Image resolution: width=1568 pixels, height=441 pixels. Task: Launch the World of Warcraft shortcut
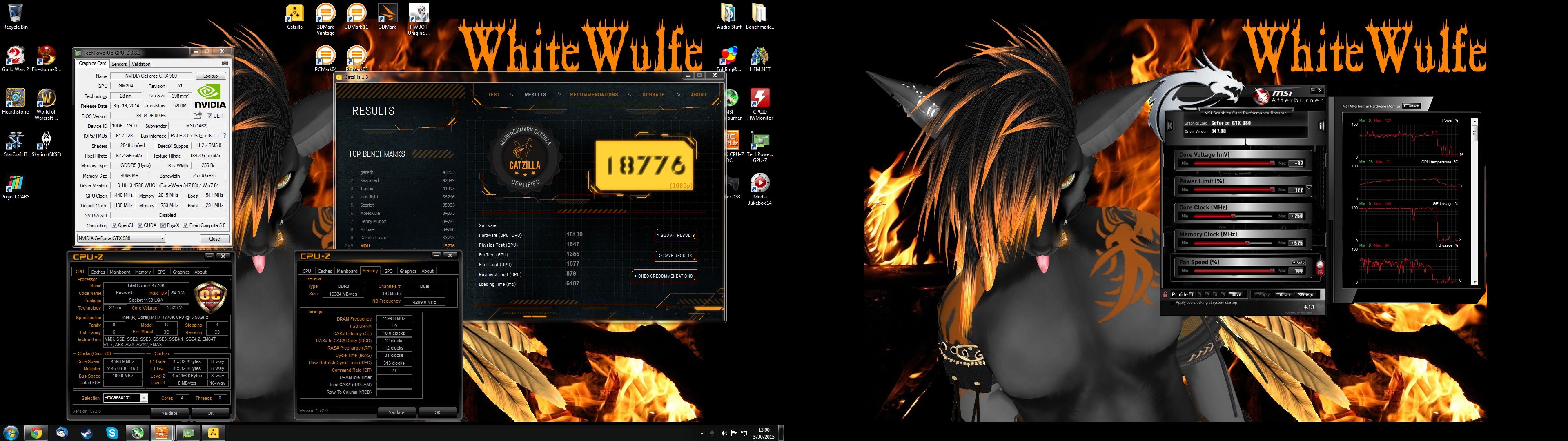[46, 105]
